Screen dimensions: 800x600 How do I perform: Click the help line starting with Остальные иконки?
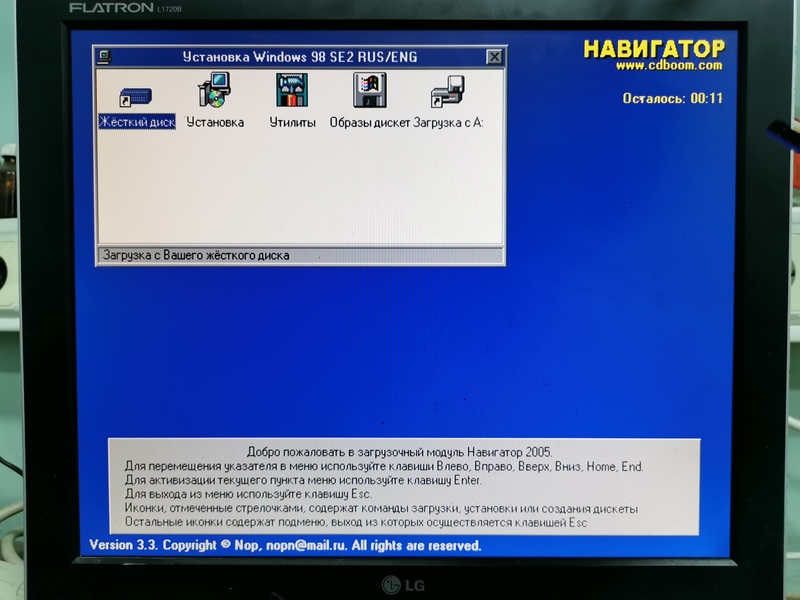356,522
